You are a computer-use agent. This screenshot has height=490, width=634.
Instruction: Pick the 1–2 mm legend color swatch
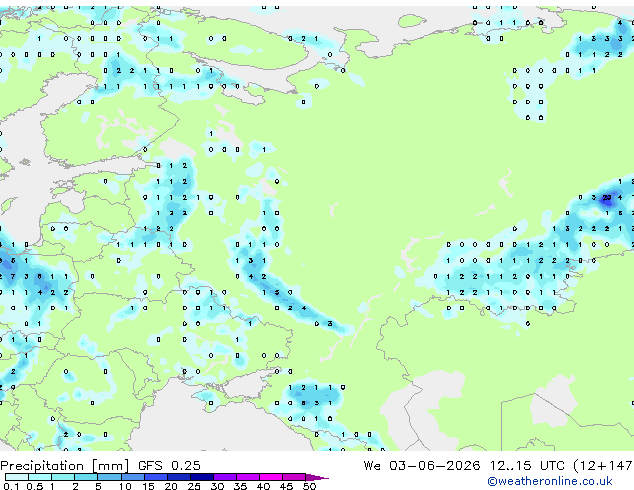(63, 477)
